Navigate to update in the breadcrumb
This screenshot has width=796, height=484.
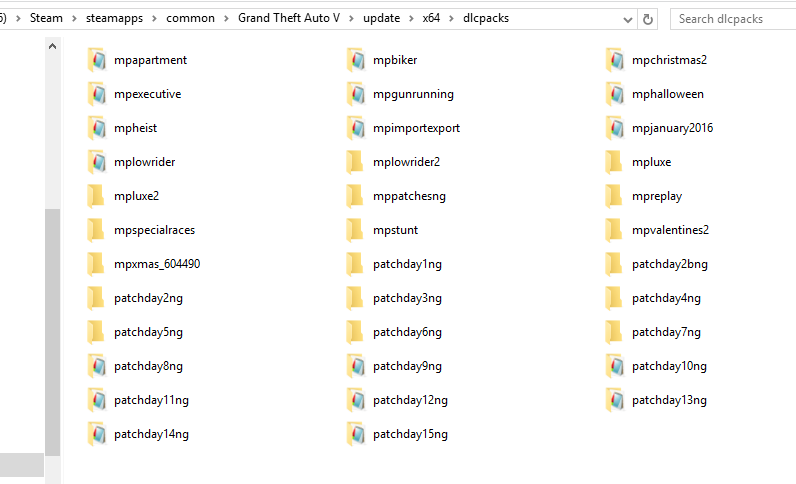(381, 18)
